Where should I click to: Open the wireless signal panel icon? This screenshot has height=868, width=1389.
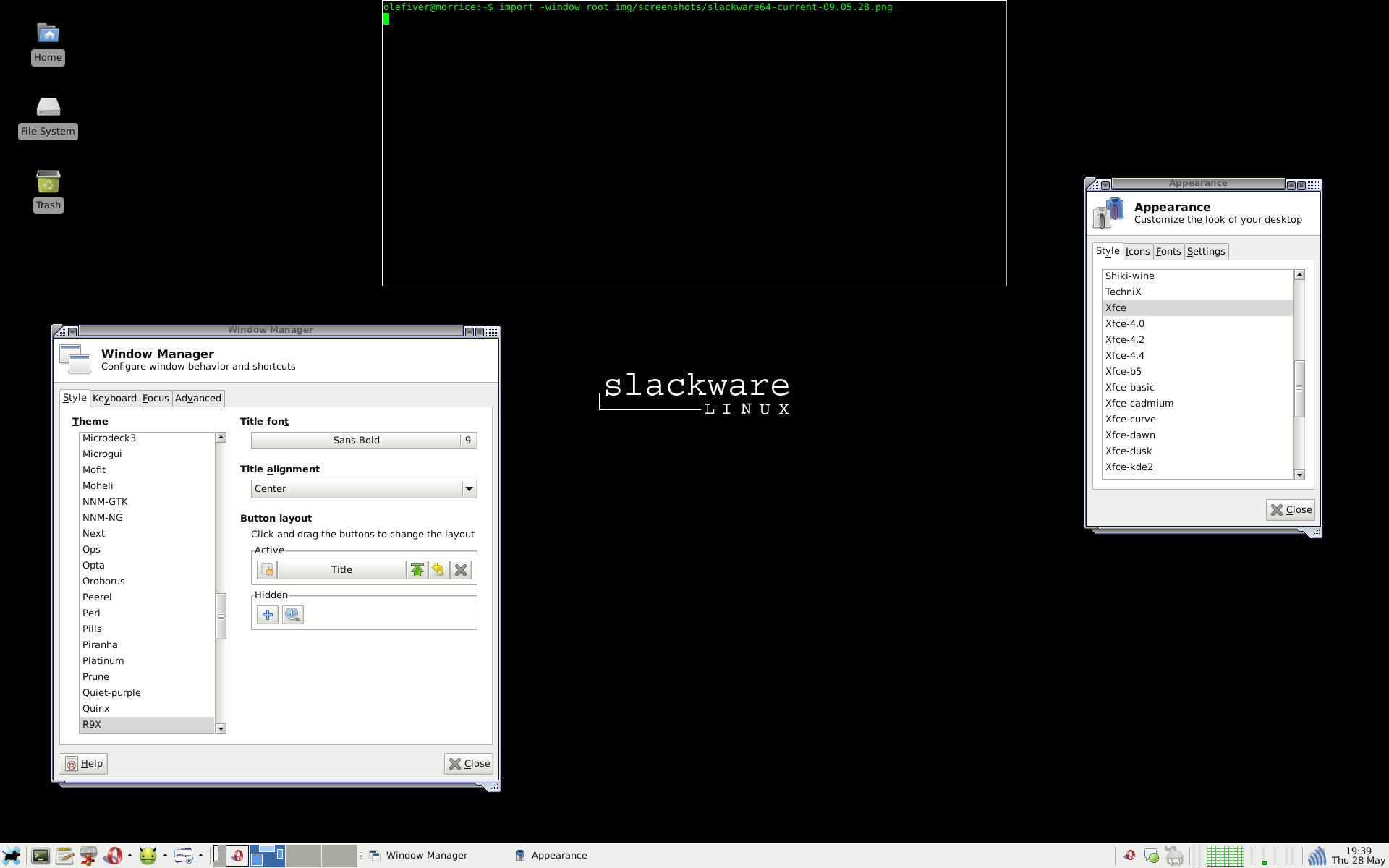pyautogui.click(x=1316, y=856)
